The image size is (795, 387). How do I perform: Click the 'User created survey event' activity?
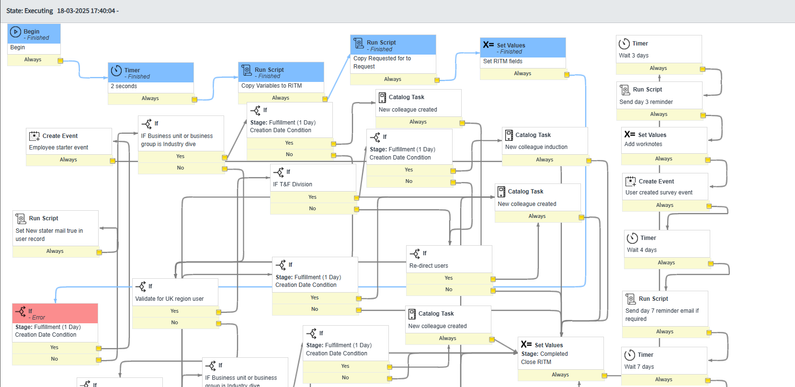point(665,193)
